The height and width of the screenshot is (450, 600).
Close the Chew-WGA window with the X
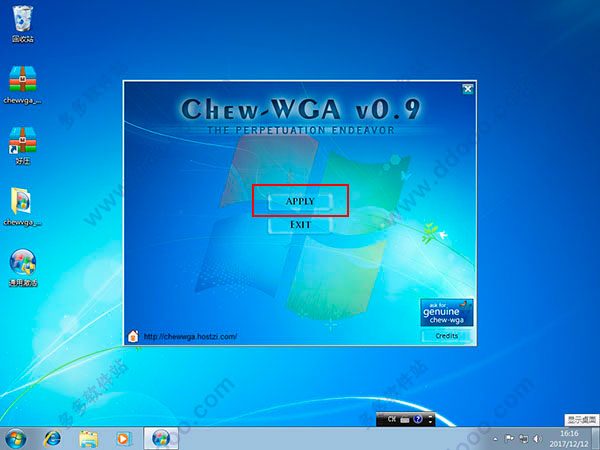coord(468,89)
